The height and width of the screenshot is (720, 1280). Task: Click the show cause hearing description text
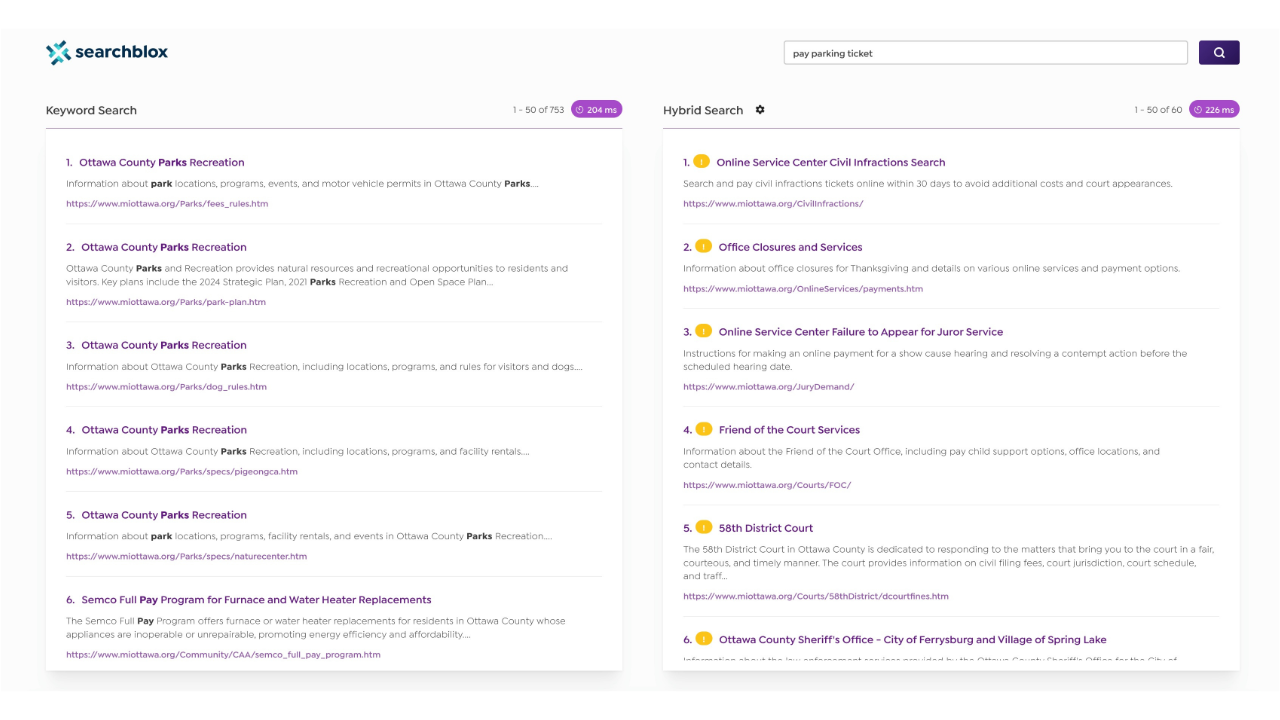tap(935, 360)
